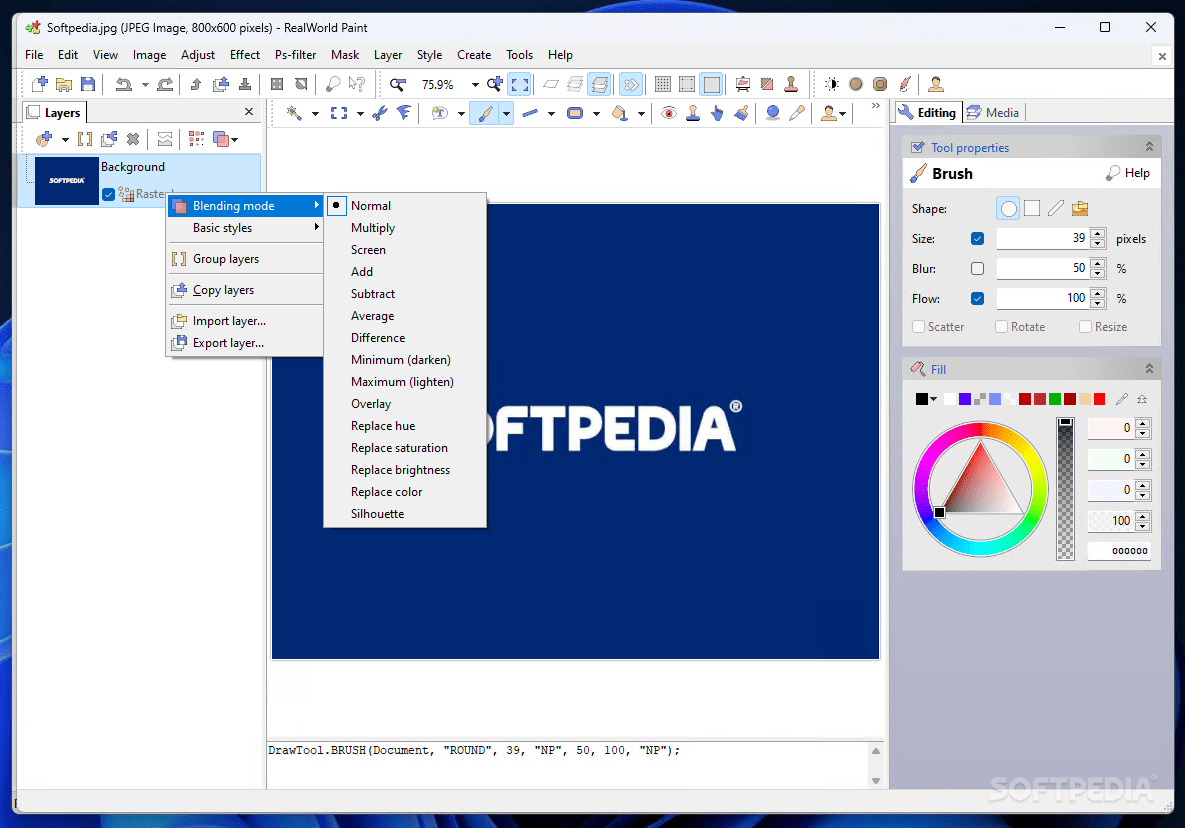Uncheck the Flow option in Brush properties

[x=977, y=298]
